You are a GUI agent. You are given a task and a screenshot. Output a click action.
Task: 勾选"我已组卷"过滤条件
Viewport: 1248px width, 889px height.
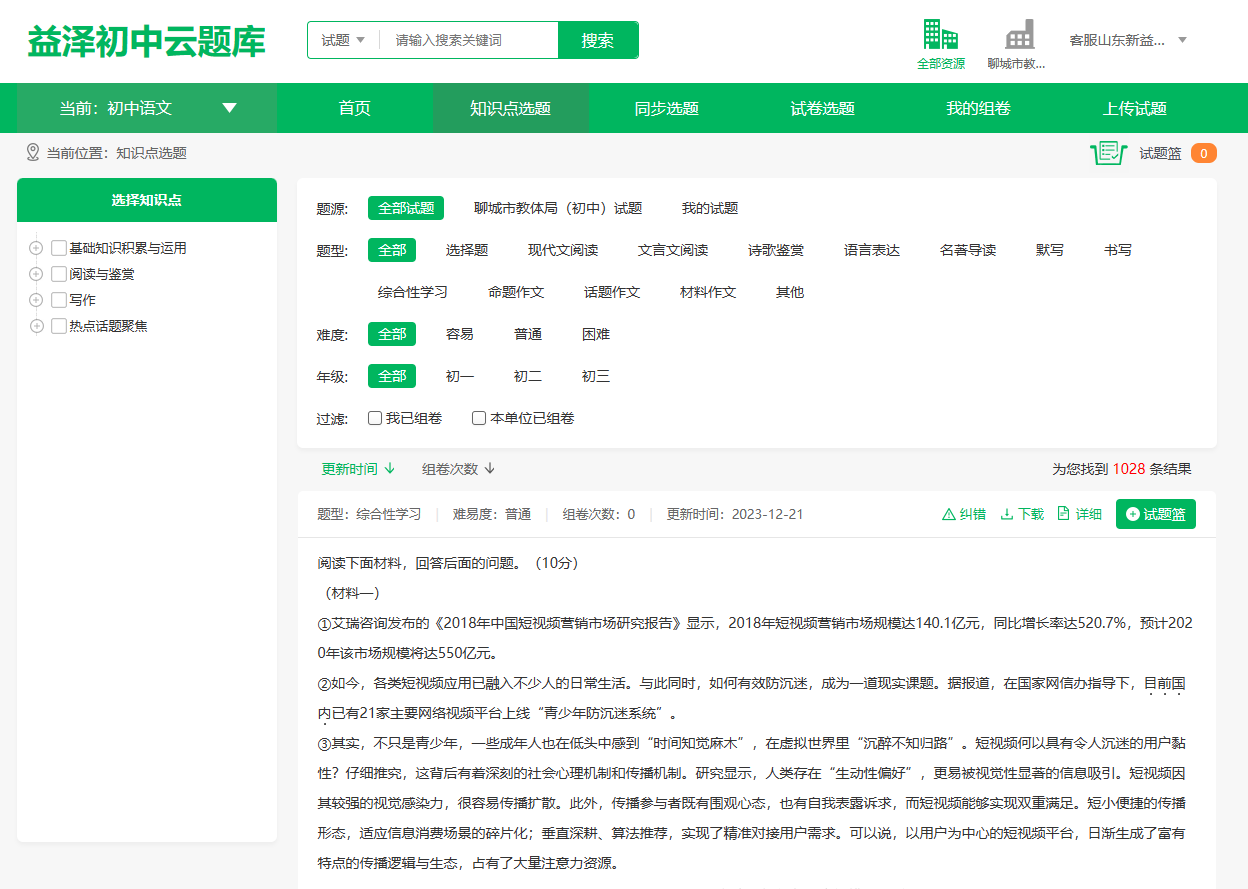pos(375,418)
